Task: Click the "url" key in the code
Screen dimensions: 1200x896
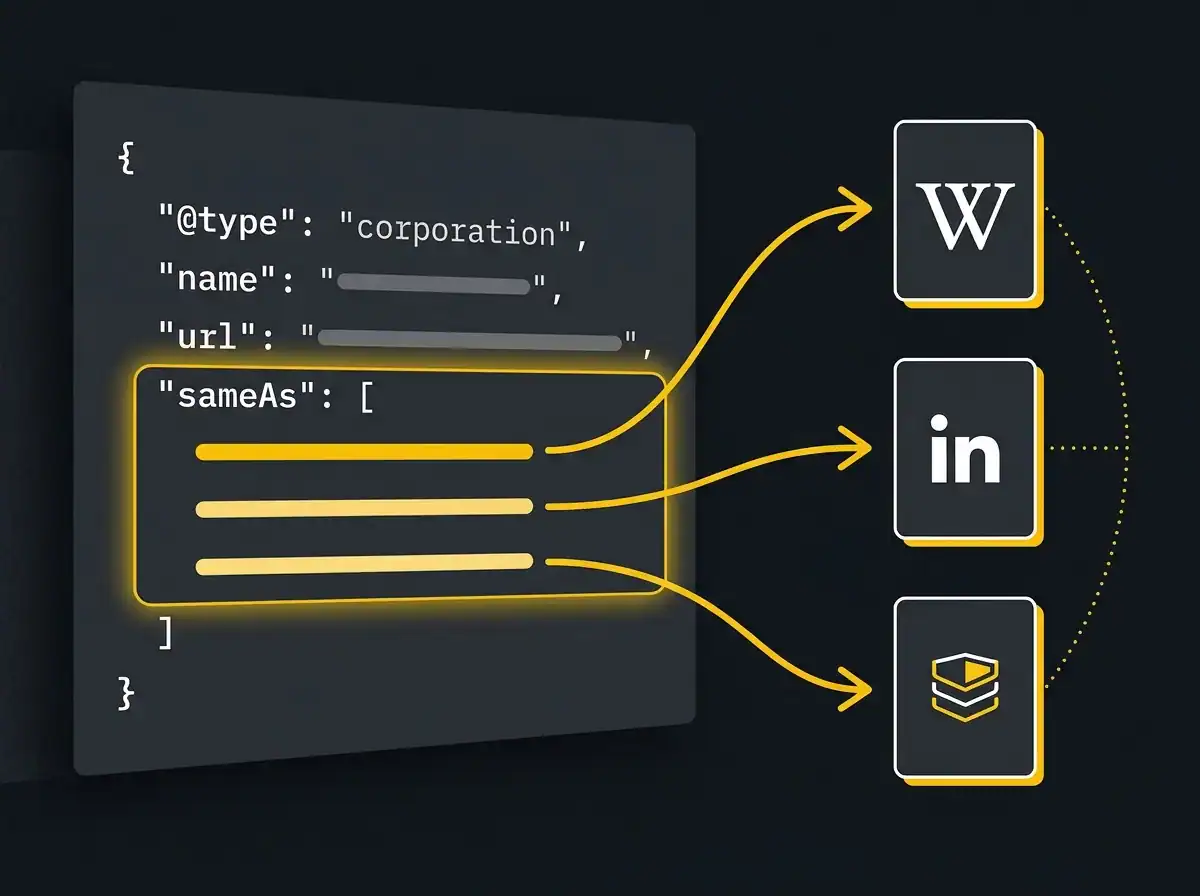Action: pos(209,338)
